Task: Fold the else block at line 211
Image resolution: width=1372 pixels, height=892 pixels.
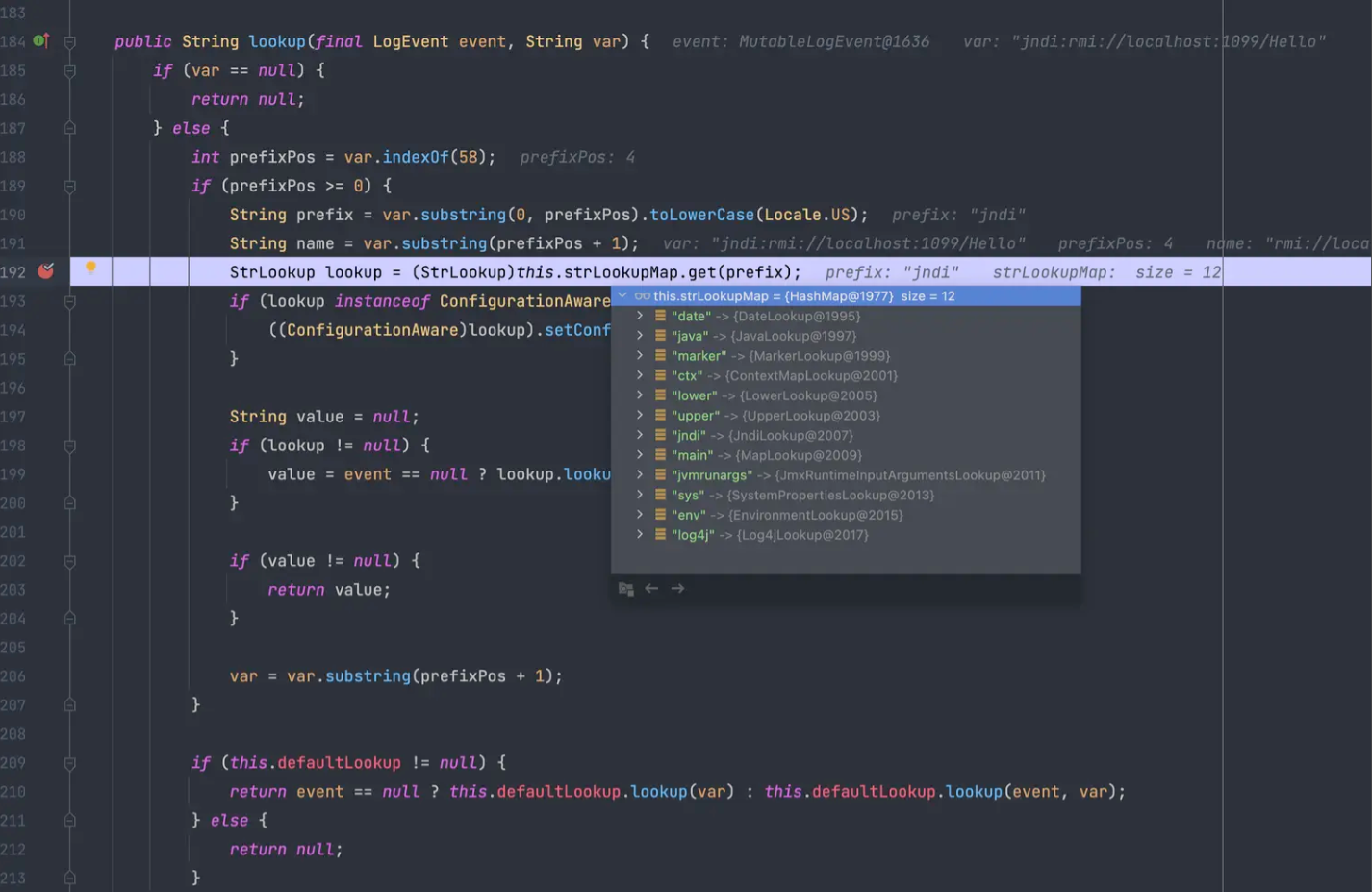Action: pyautogui.click(x=69, y=821)
